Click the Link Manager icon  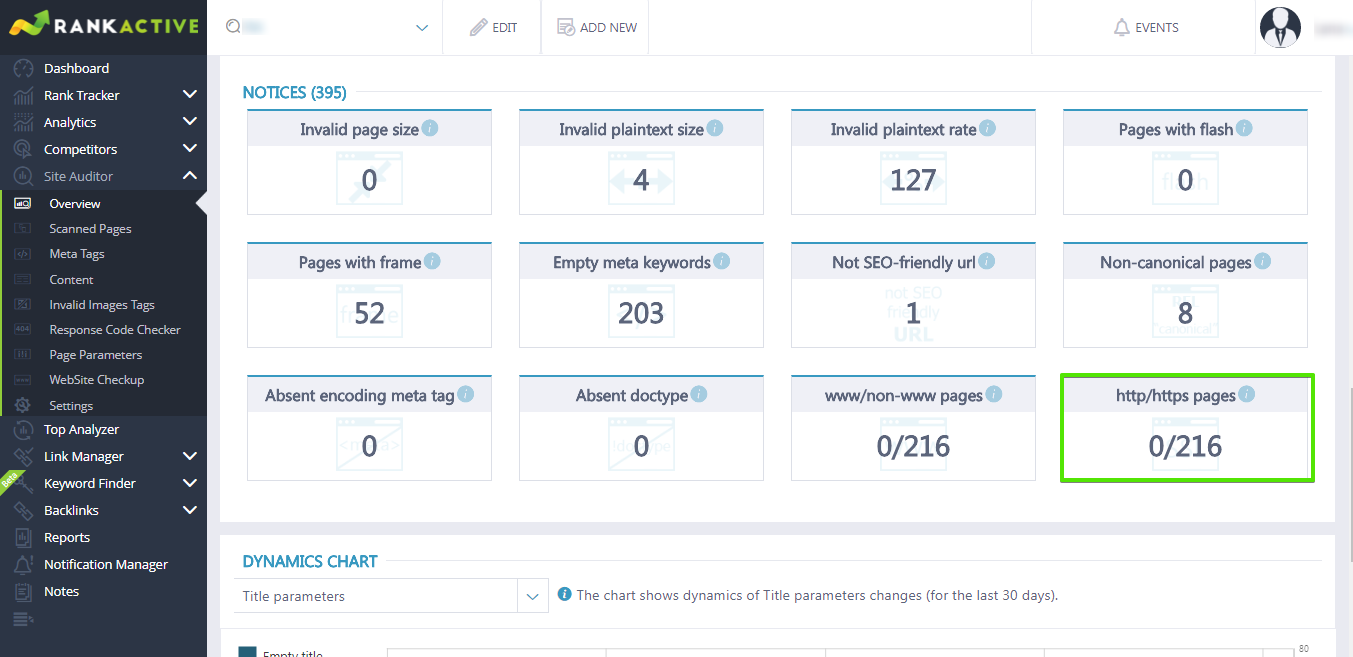(23, 457)
